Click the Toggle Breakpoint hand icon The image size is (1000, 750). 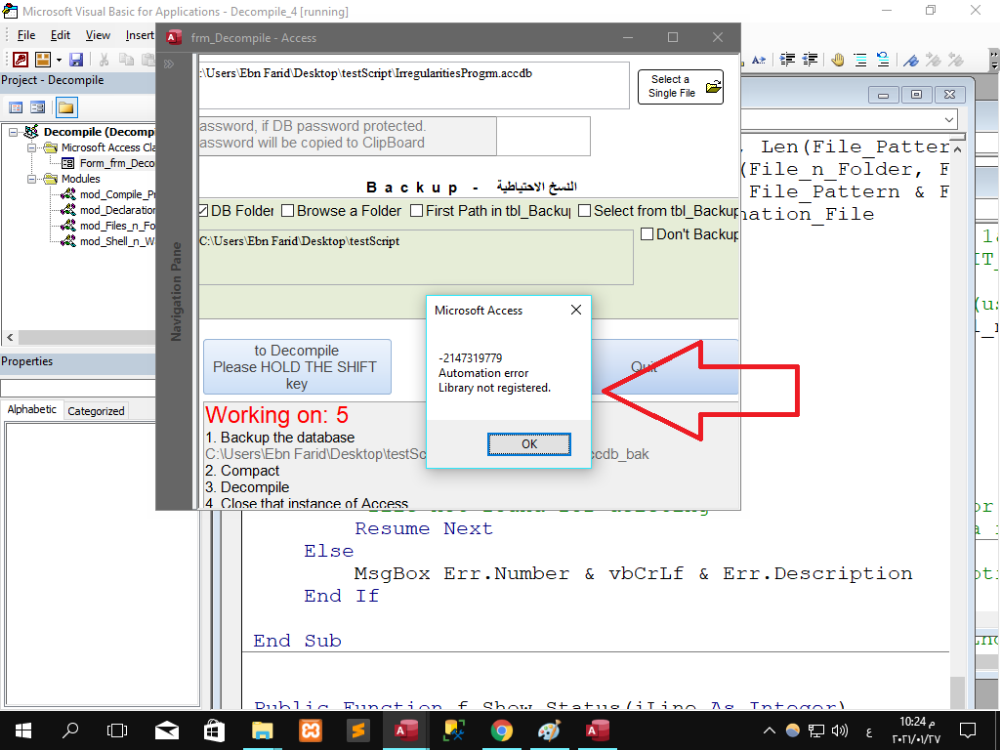[838, 60]
